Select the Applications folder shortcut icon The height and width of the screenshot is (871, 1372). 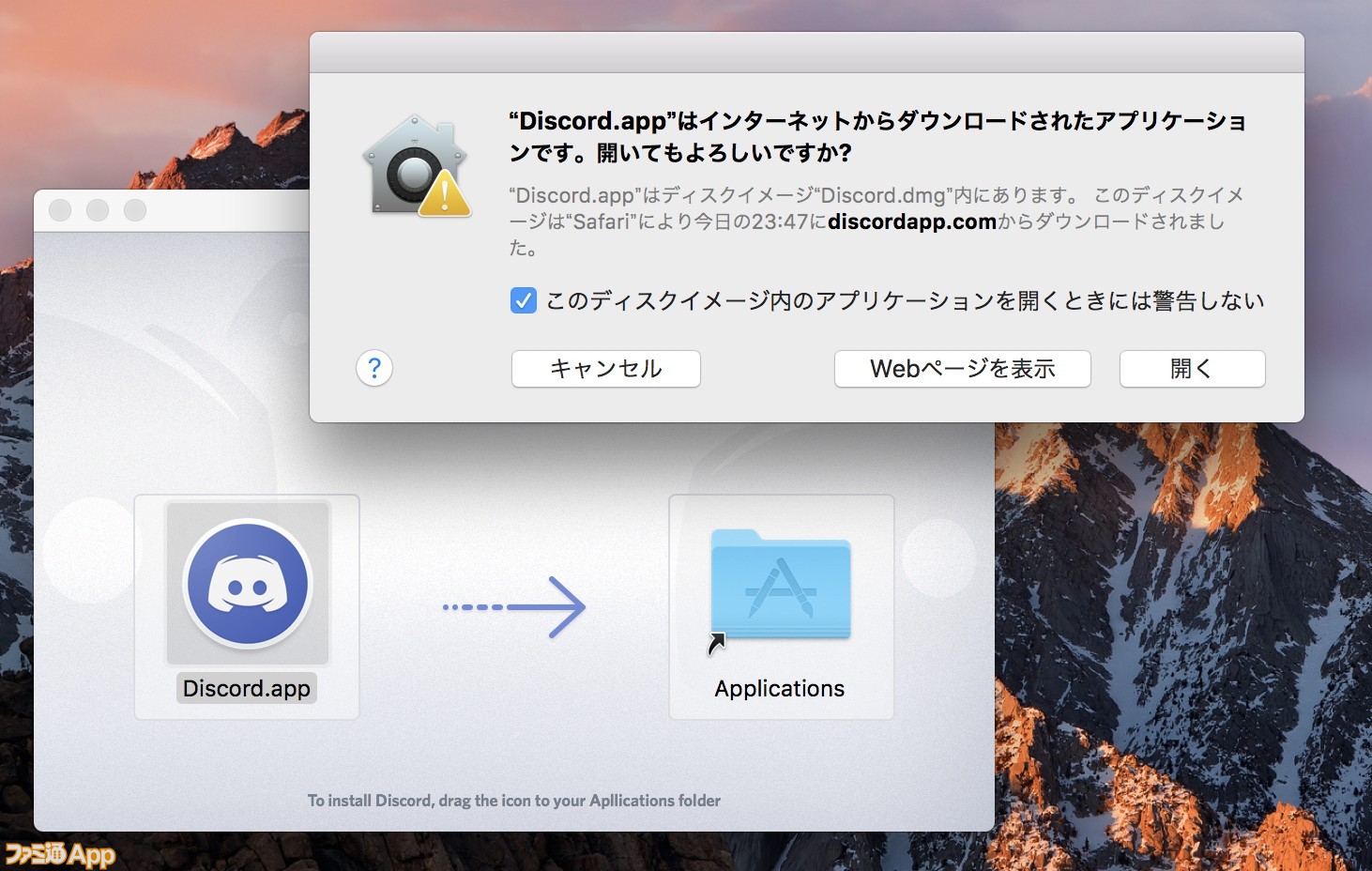pos(780,587)
